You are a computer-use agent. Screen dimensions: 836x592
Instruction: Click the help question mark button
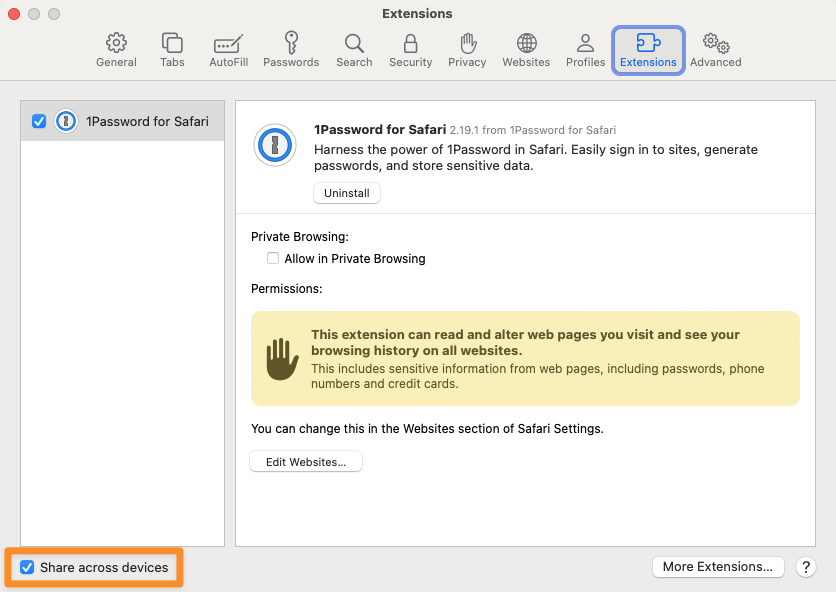[806, 567]
